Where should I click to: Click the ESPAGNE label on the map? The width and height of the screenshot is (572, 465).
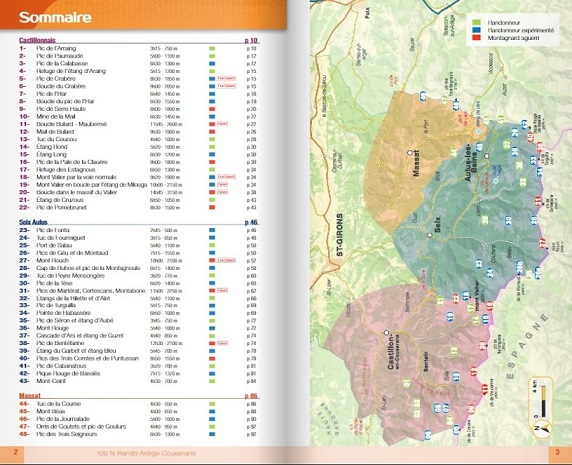click(x=528, y=346)
